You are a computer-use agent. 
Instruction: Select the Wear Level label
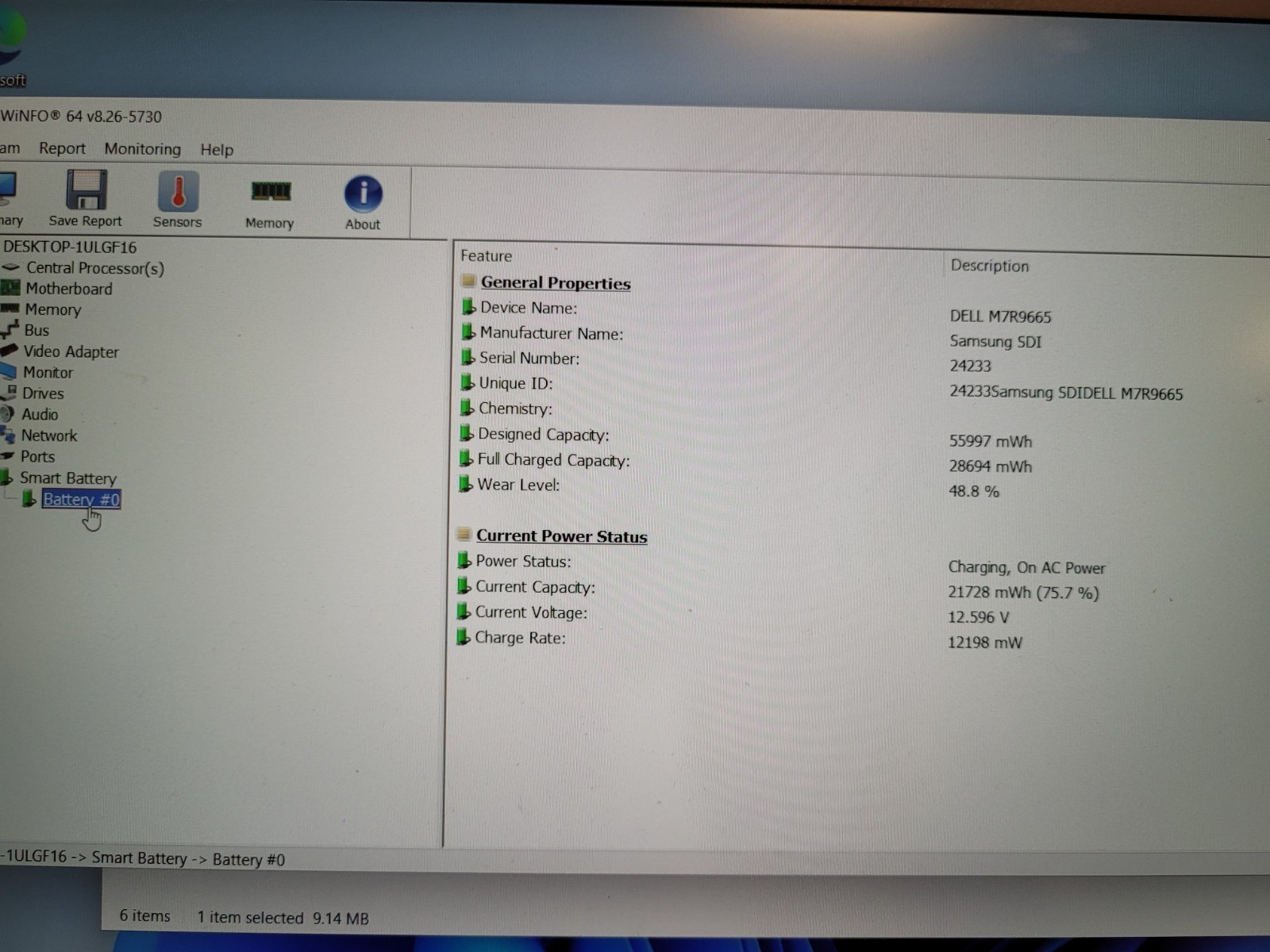point(518,485)
